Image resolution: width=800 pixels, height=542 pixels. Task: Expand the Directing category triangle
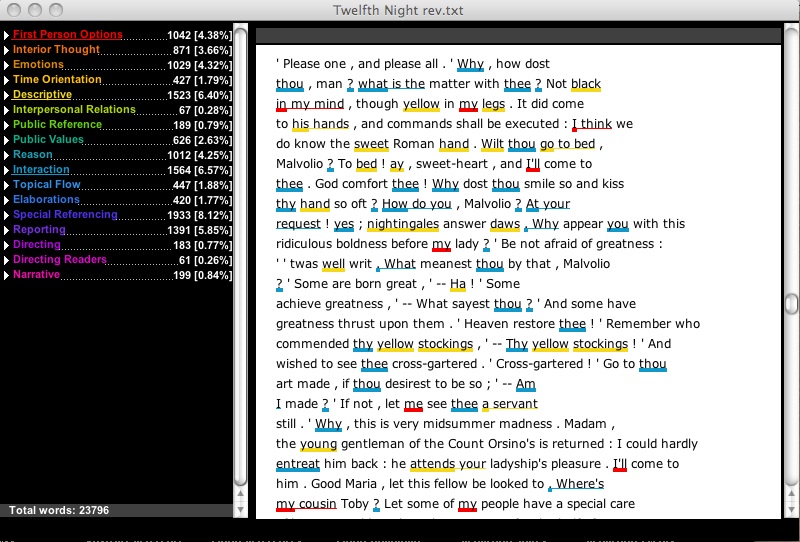point(6,245)
